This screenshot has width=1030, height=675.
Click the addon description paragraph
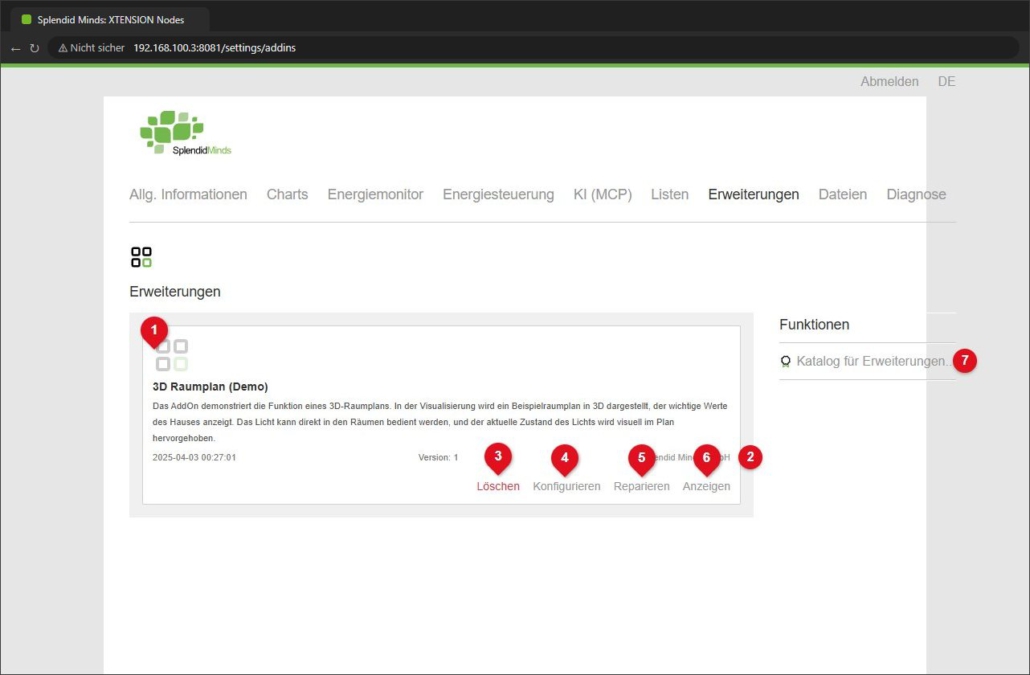pyautogui.click(x=439, y=422)
